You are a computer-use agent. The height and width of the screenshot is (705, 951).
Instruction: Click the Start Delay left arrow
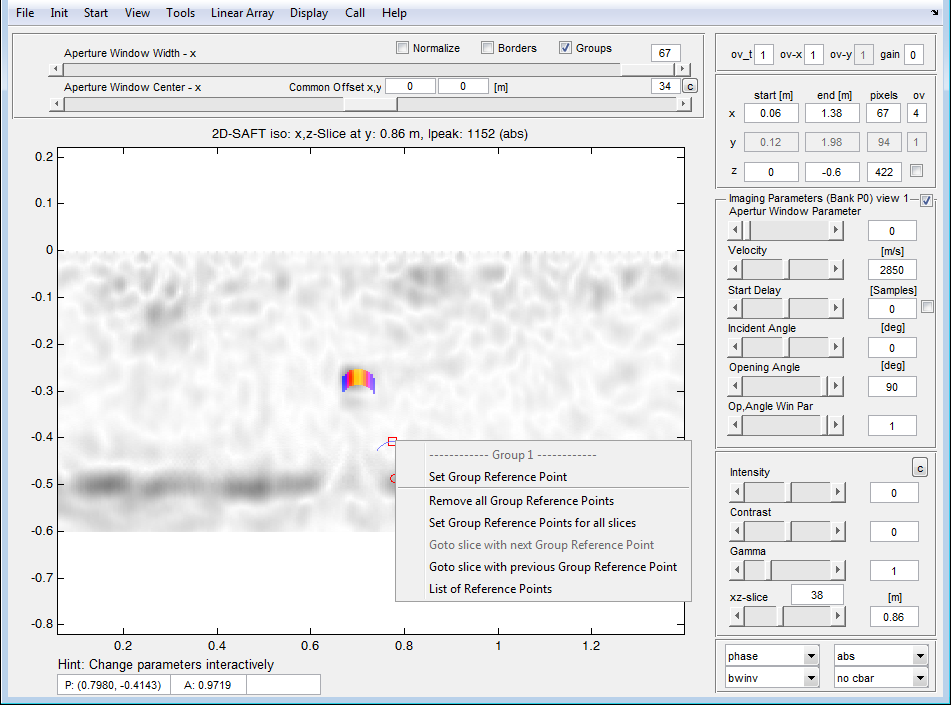(x=735, y=308)
